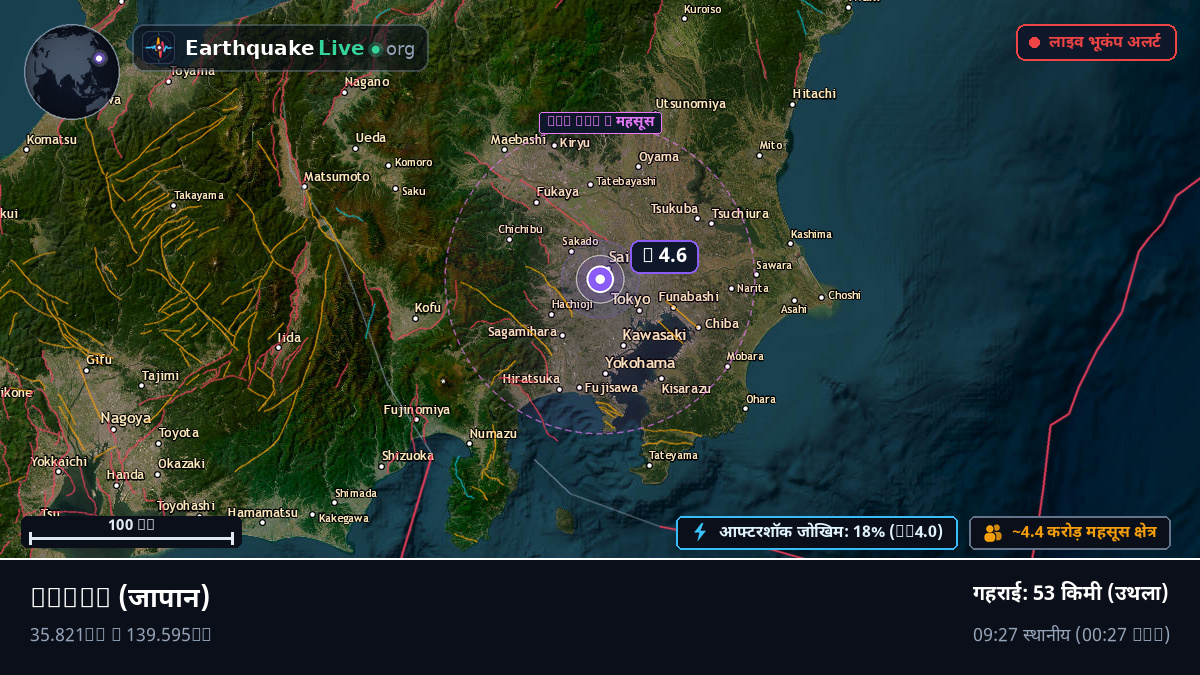Click the महसूस felt-radius label
1200x675 pixels.
[600, 123]
